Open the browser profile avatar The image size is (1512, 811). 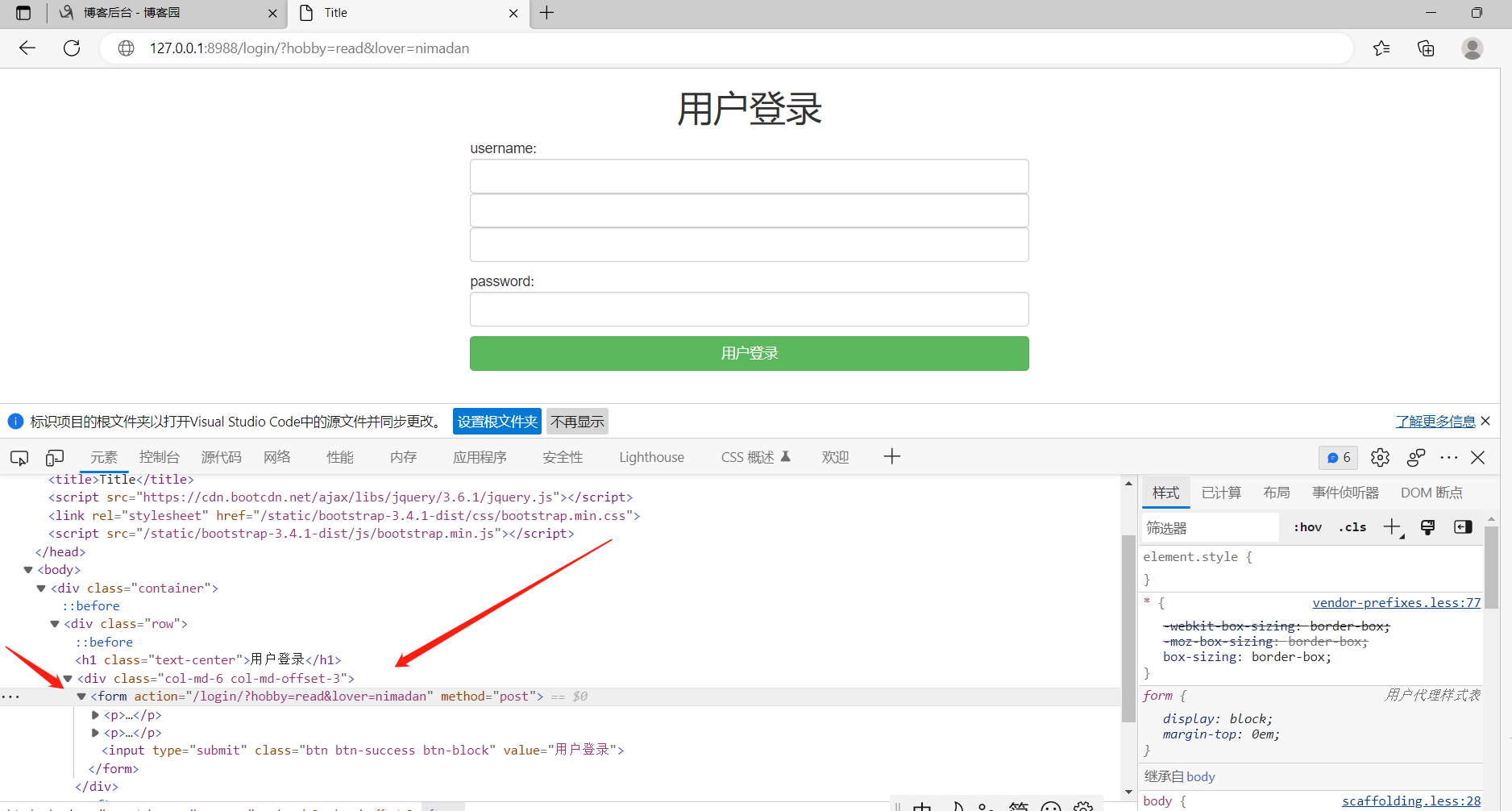[x=1473, y=48]
